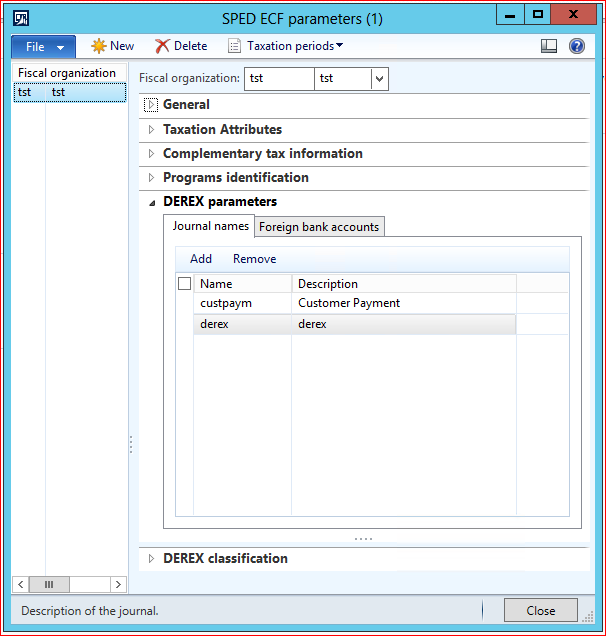The image size is (606, 636).
Task: Click the horizontal scrollbar thumb
Action: (49, 584)
